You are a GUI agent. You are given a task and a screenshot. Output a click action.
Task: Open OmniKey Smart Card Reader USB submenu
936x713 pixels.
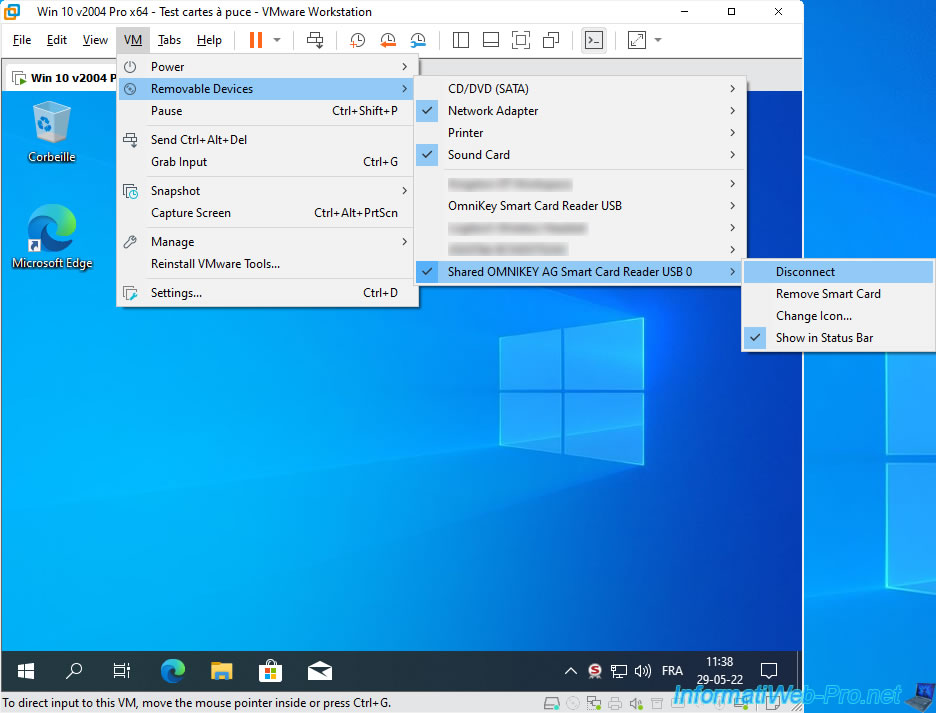[579, 206]
